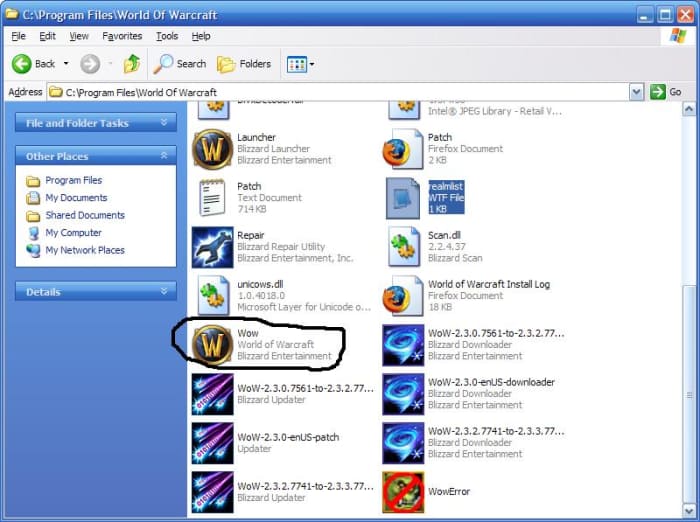This screenshot has height=522, width=700.
Task: Open the My Network Places link
Action: pyautogui.click(x=85, y=250)
